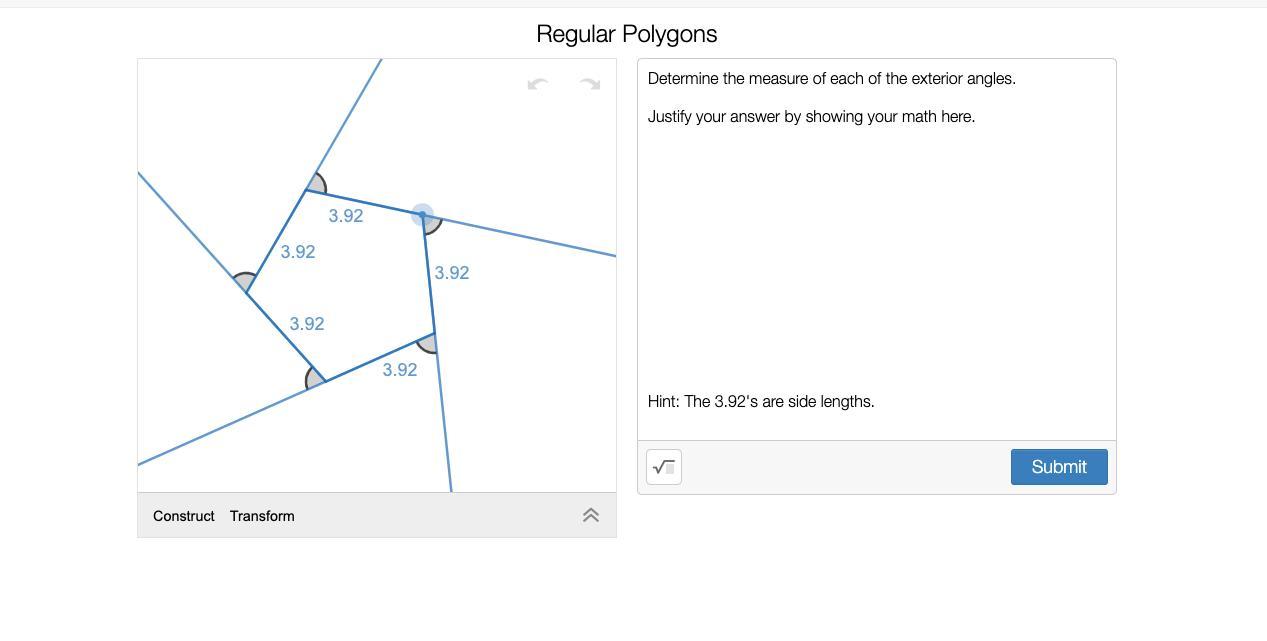Click the 3.92 label on upper-left side

[x=298, y=252]
